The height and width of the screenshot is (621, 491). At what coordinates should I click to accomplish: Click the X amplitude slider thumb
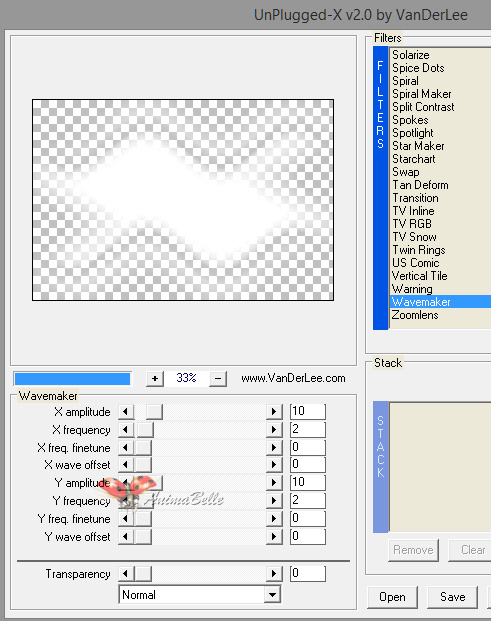(154, 412)
